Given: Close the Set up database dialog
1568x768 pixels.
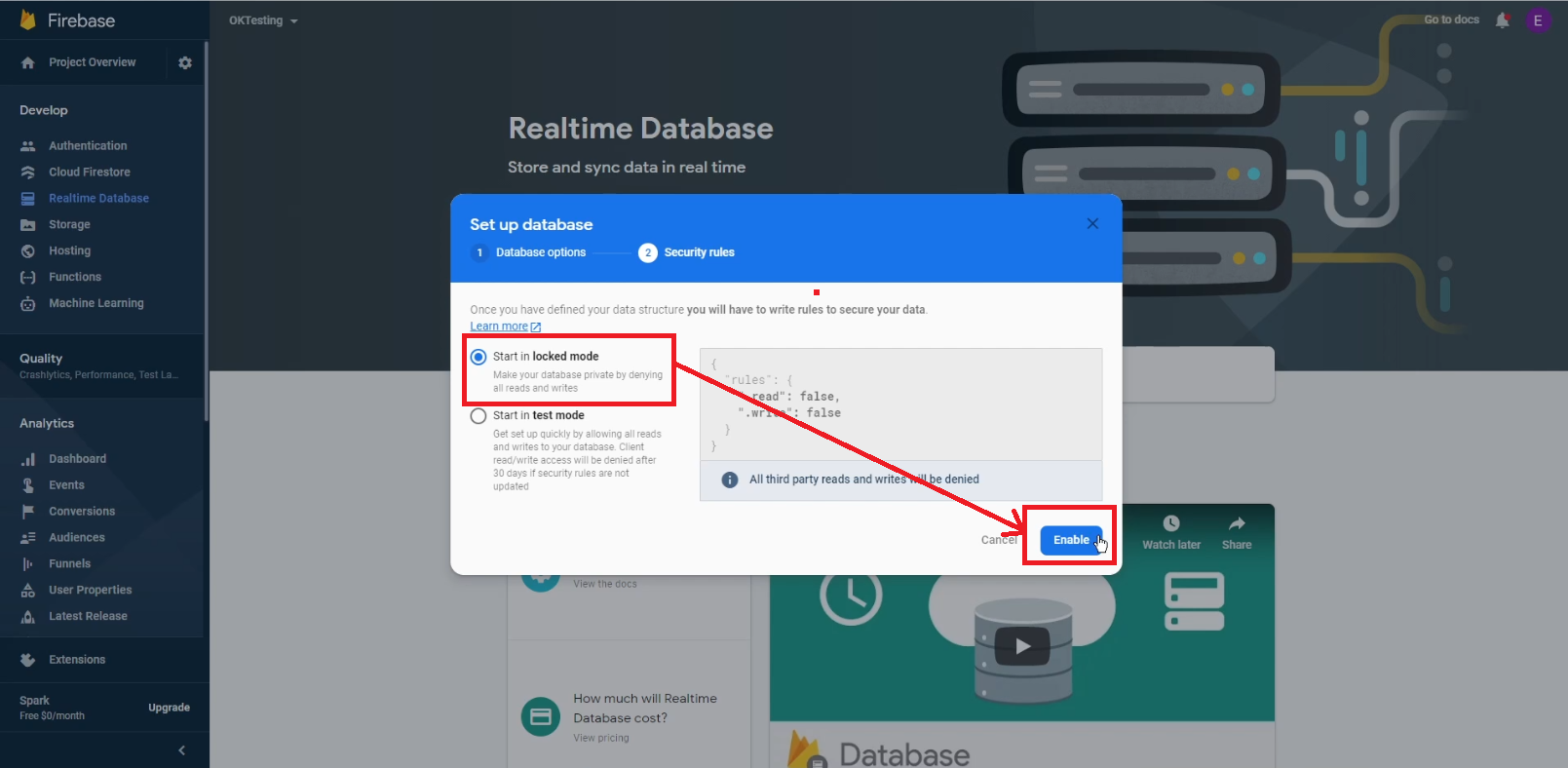Looking at the screenshot, I should click(1092, 224).
